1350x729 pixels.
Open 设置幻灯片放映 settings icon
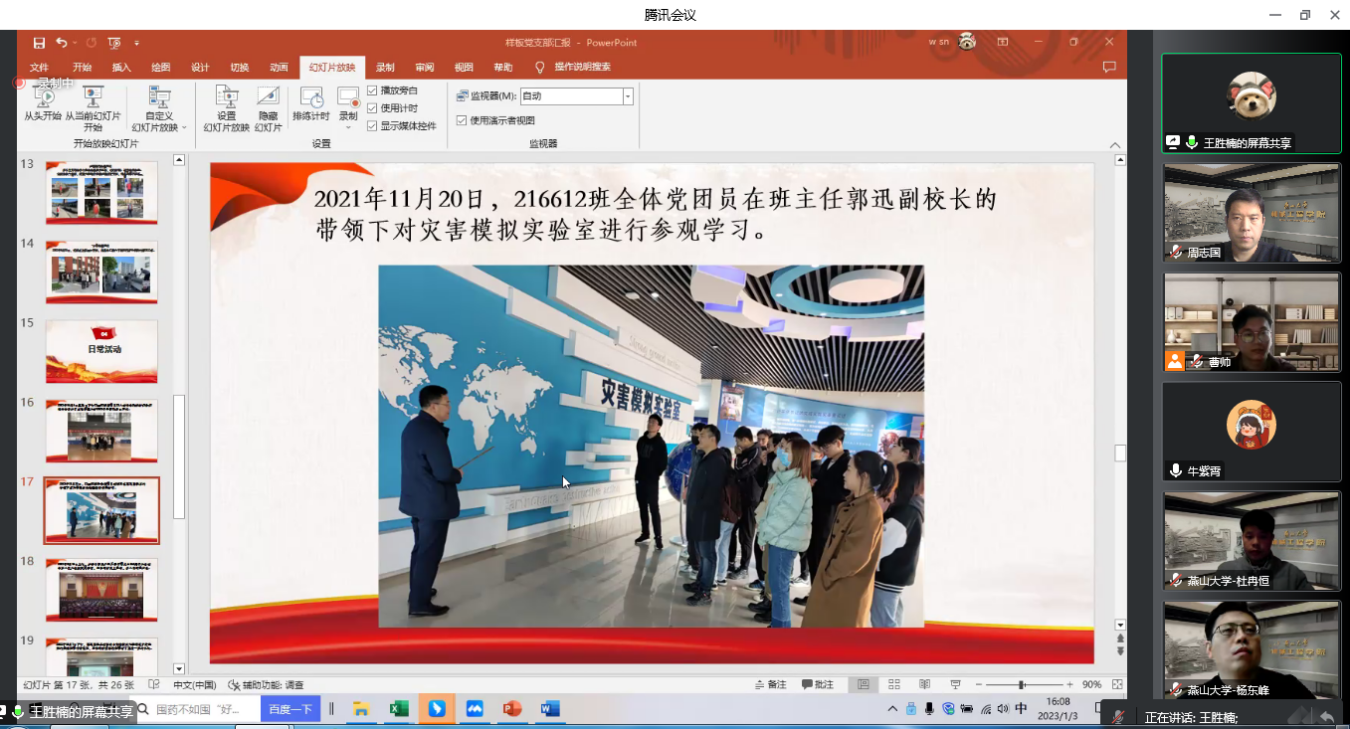coord(227,98)
